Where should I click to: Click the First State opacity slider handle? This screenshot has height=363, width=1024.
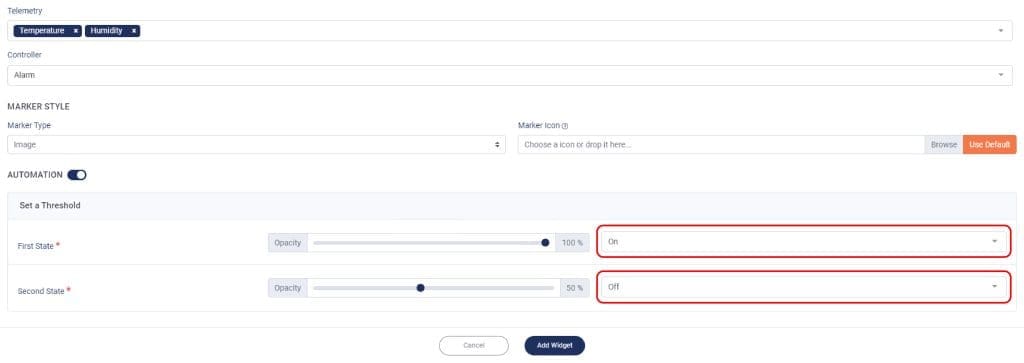(545, 242)
